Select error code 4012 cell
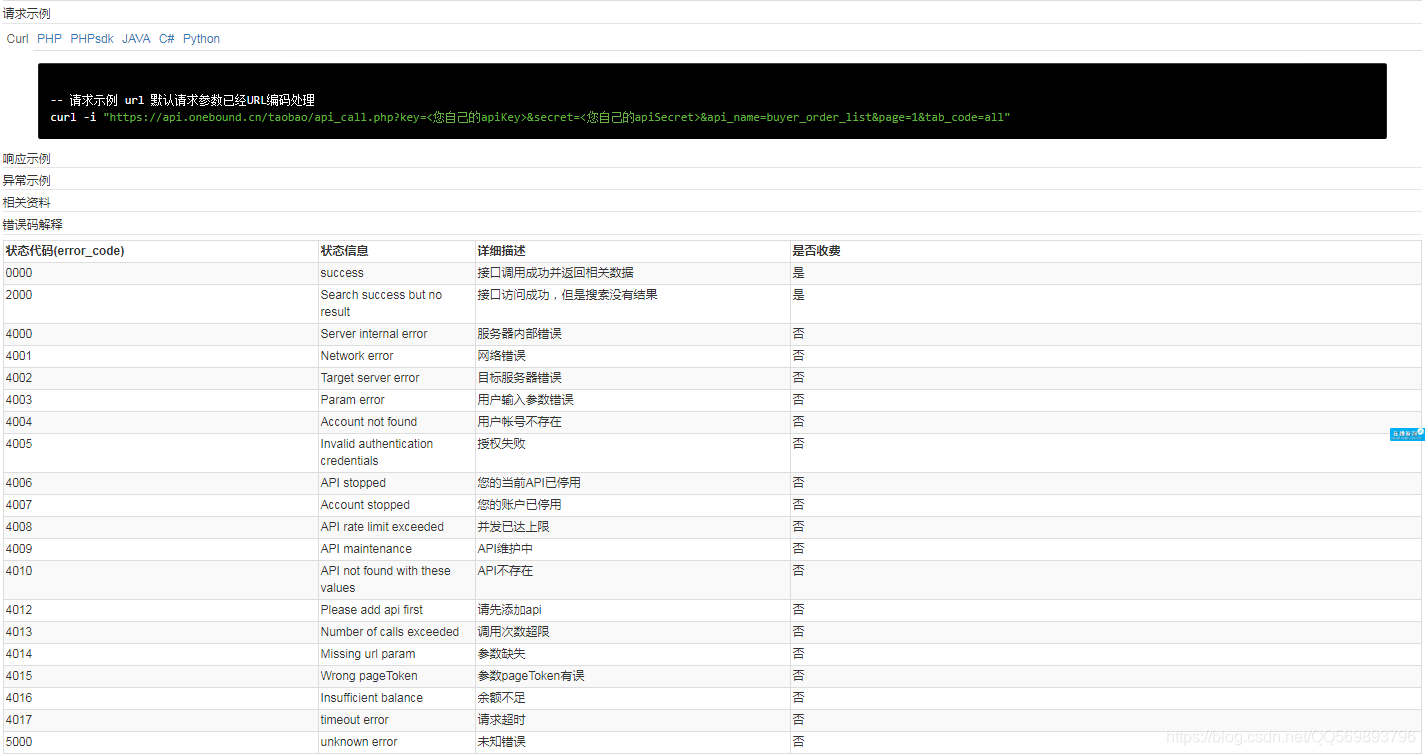 [160, 610]
